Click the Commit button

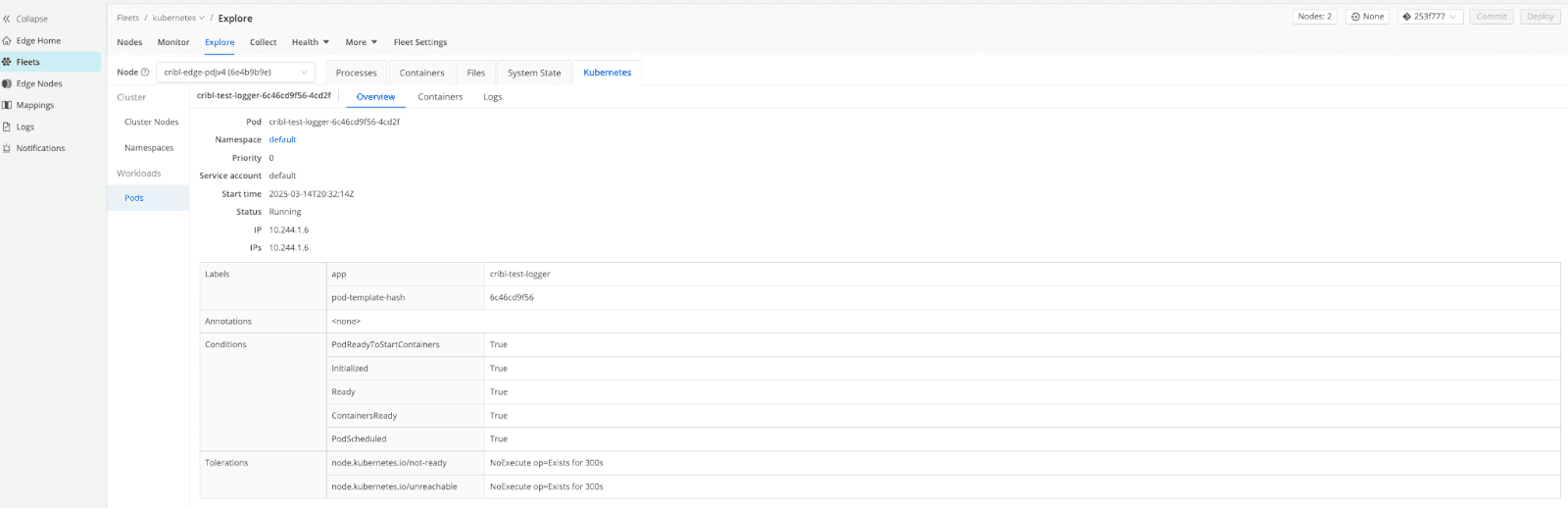(1492, 17)
